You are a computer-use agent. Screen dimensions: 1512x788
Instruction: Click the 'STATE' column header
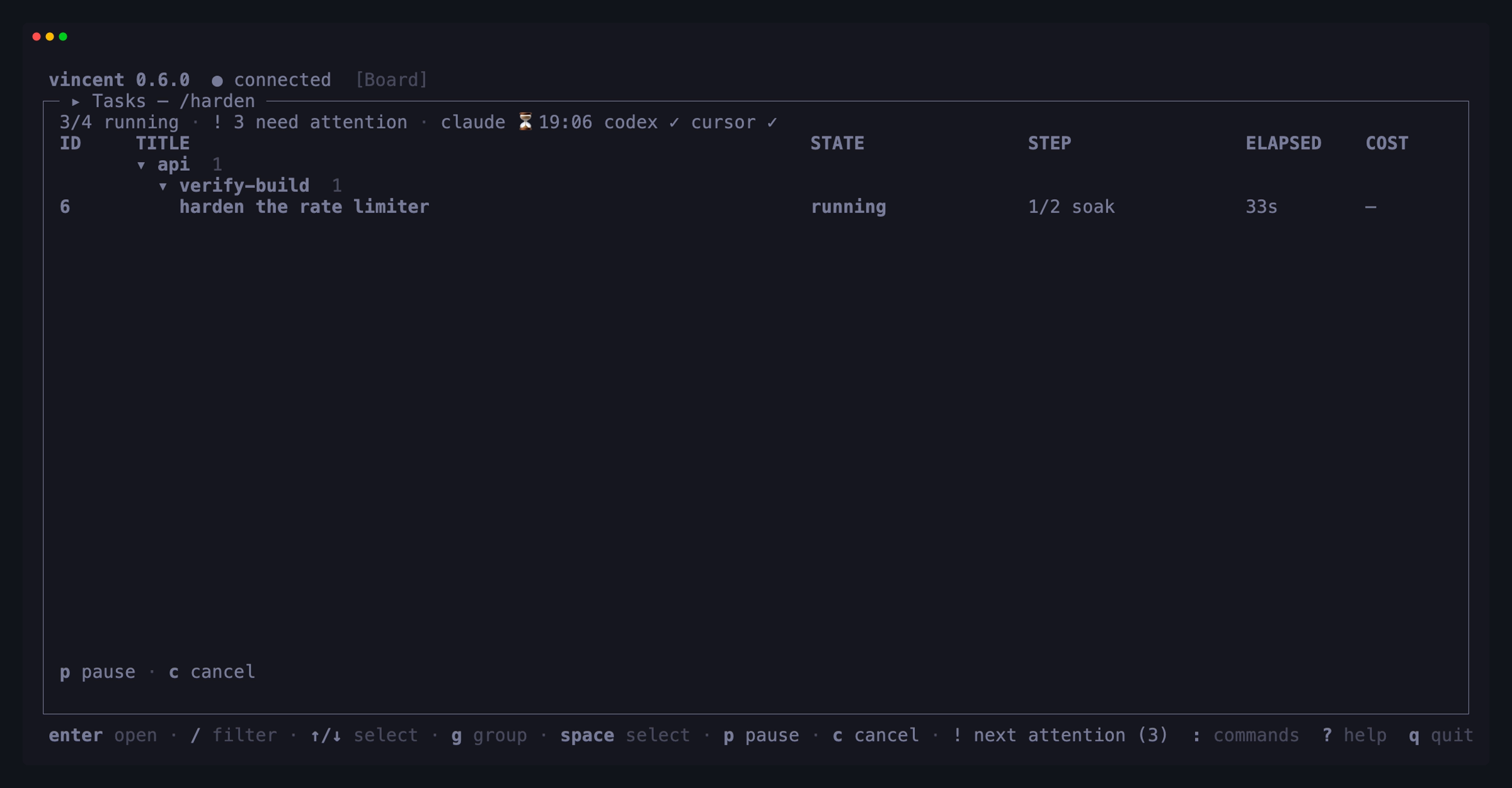coord(837,144)
